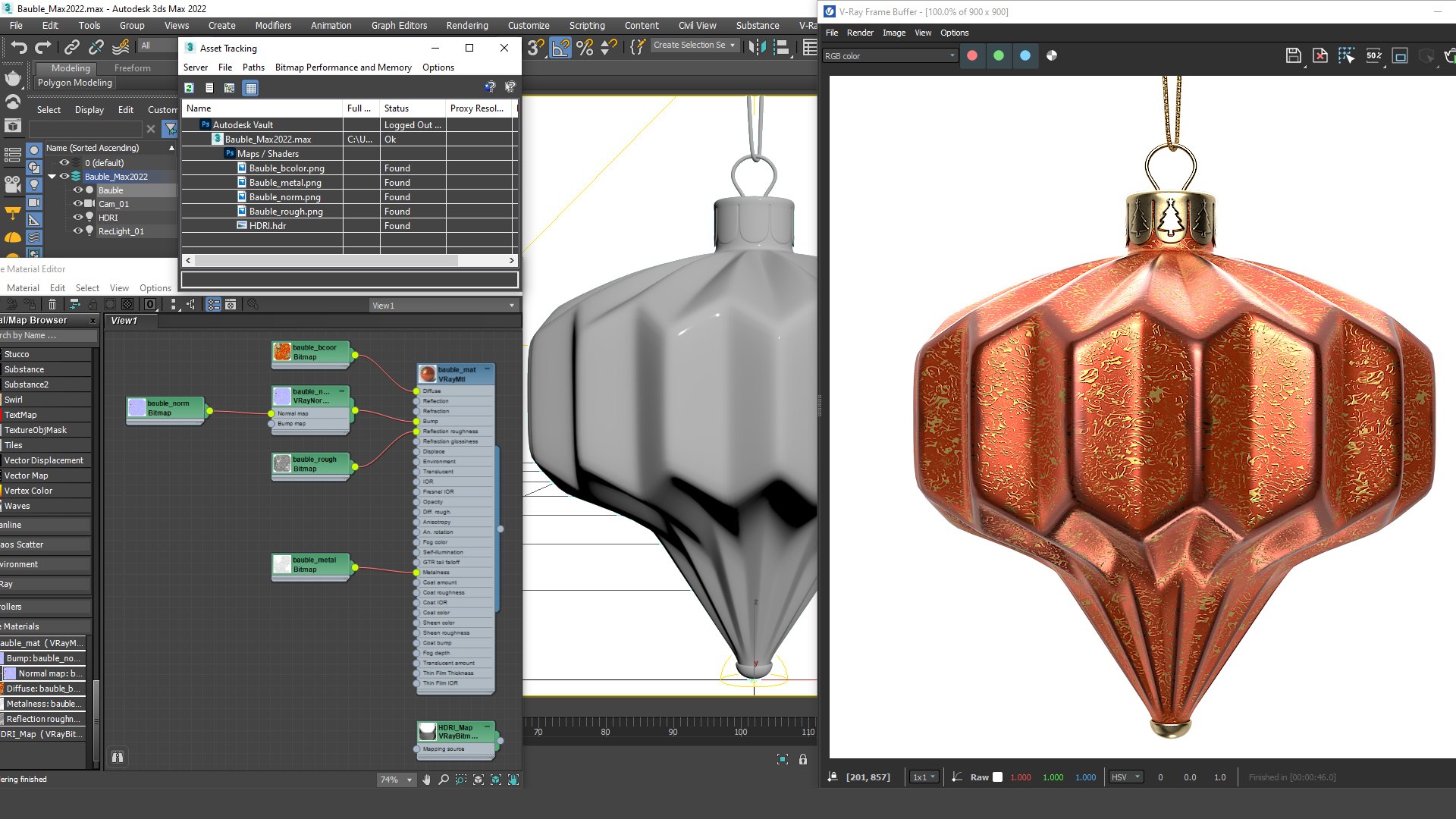Screen dimensions: 1456x819
Task: Toggle red channel in Frame Buffer
Action: tap(972, 55)
